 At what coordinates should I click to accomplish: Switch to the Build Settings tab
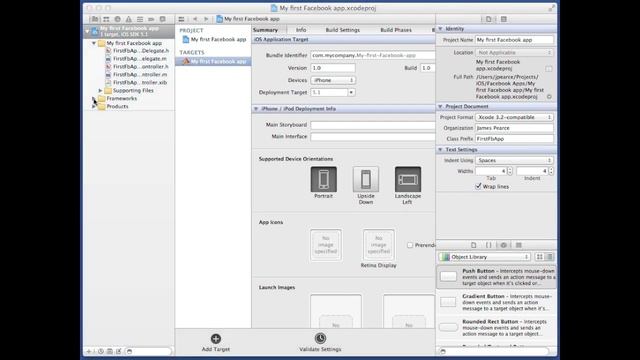pos(342,30)
